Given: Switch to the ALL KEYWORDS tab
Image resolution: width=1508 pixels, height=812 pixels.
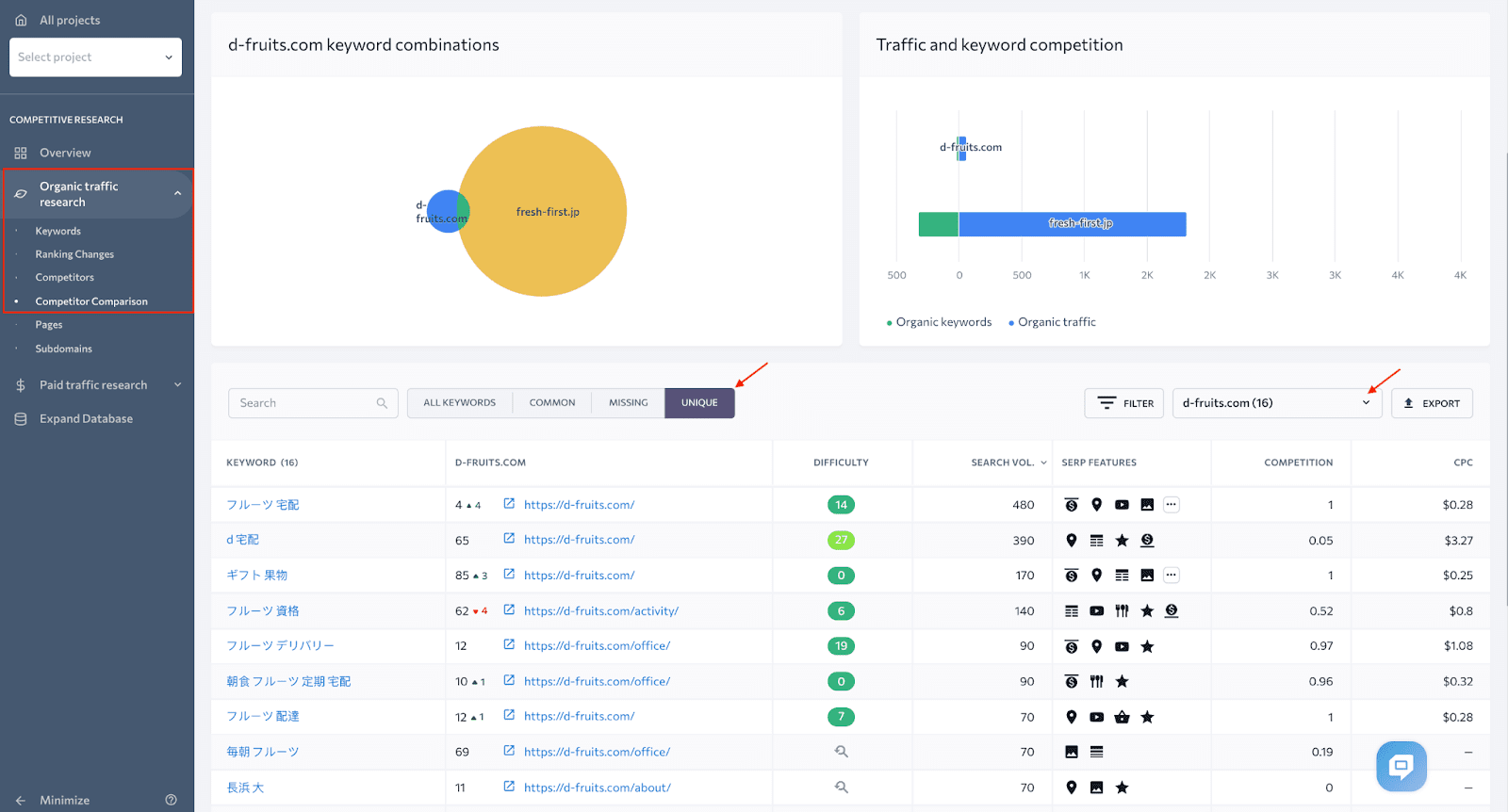Looking at the screenshot, I should [460, 402].
